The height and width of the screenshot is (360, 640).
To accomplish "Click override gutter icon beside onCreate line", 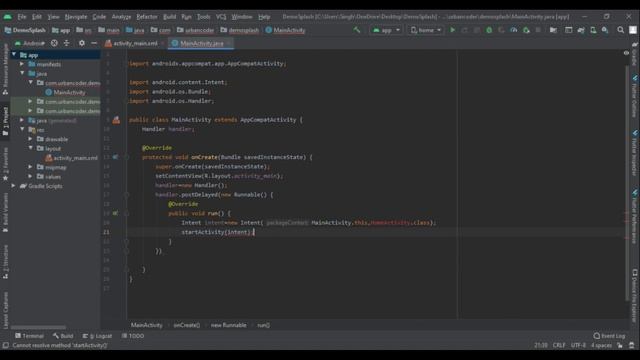I will tap(116, 157).
